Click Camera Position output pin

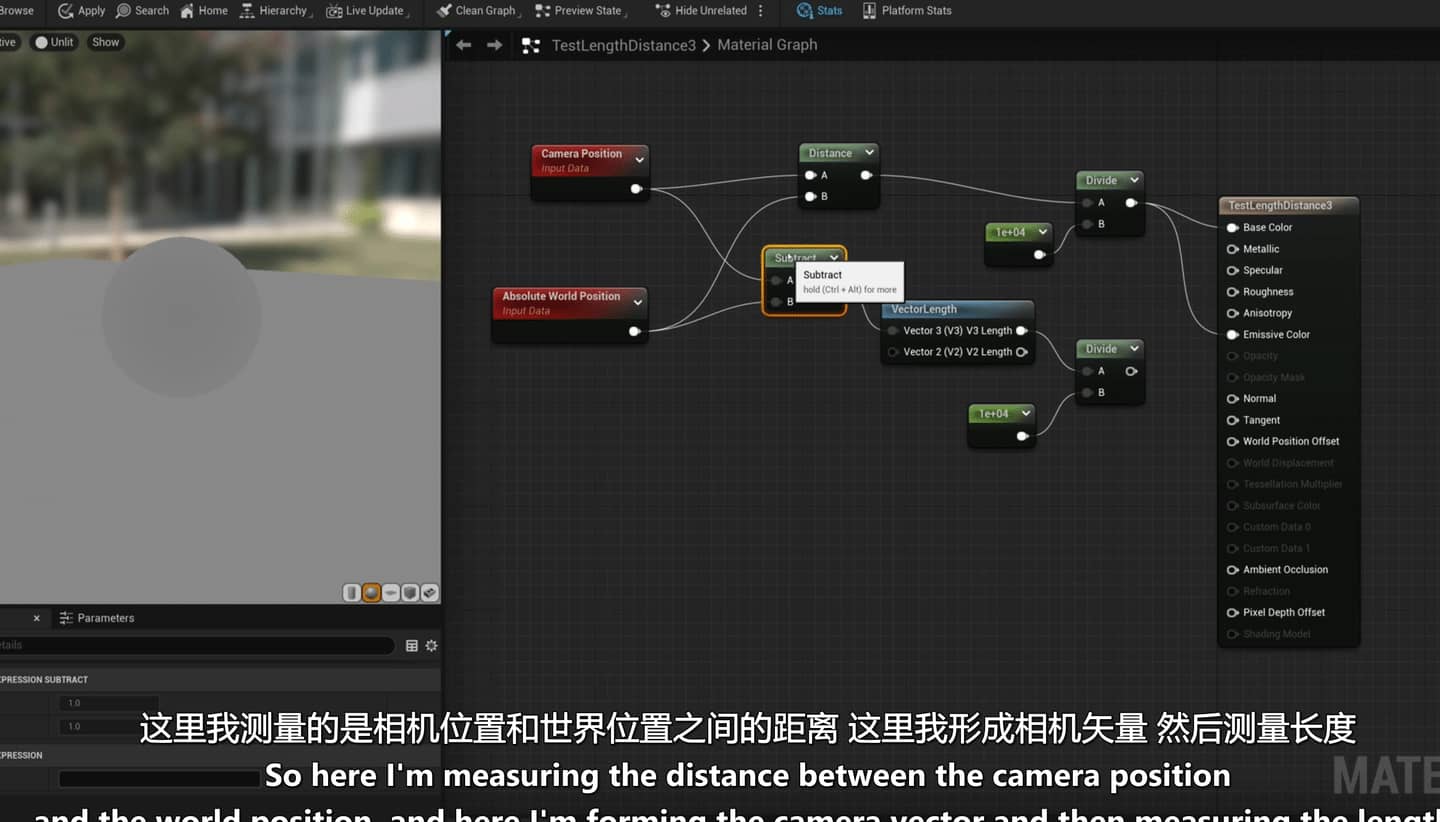click(636, 188)
